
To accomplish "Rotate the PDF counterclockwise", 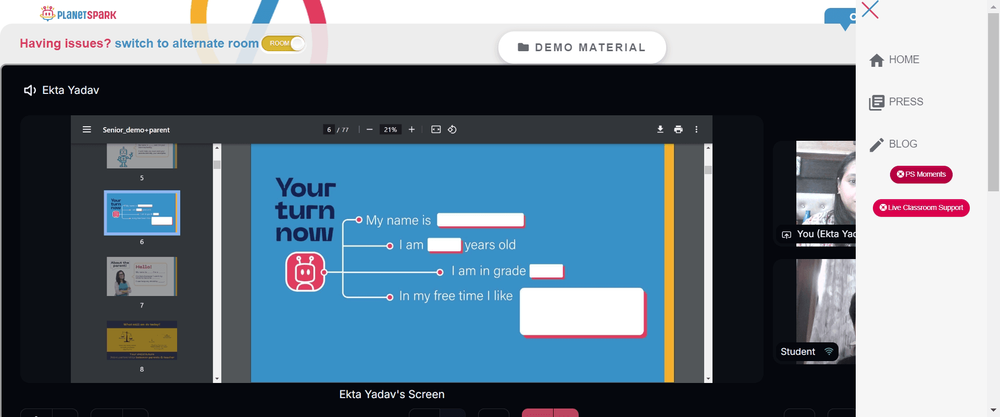I will pos(452,129).
